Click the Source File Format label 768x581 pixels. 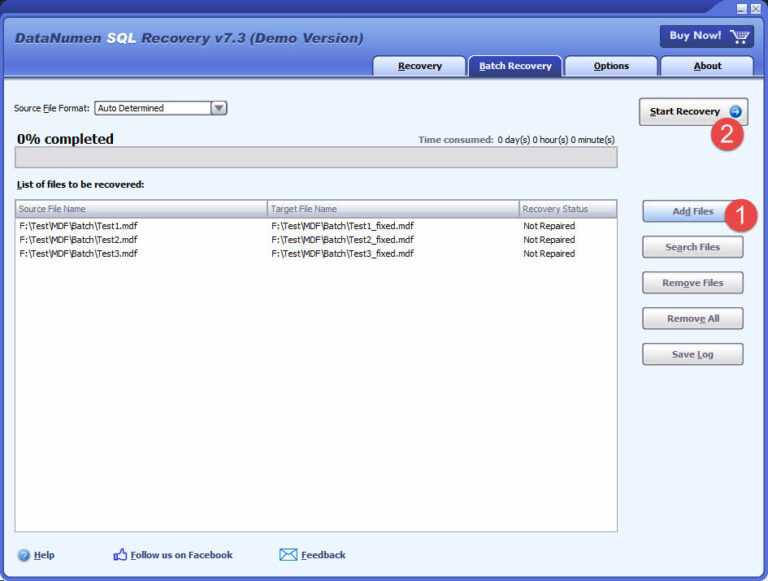click(x=52, y=108)
